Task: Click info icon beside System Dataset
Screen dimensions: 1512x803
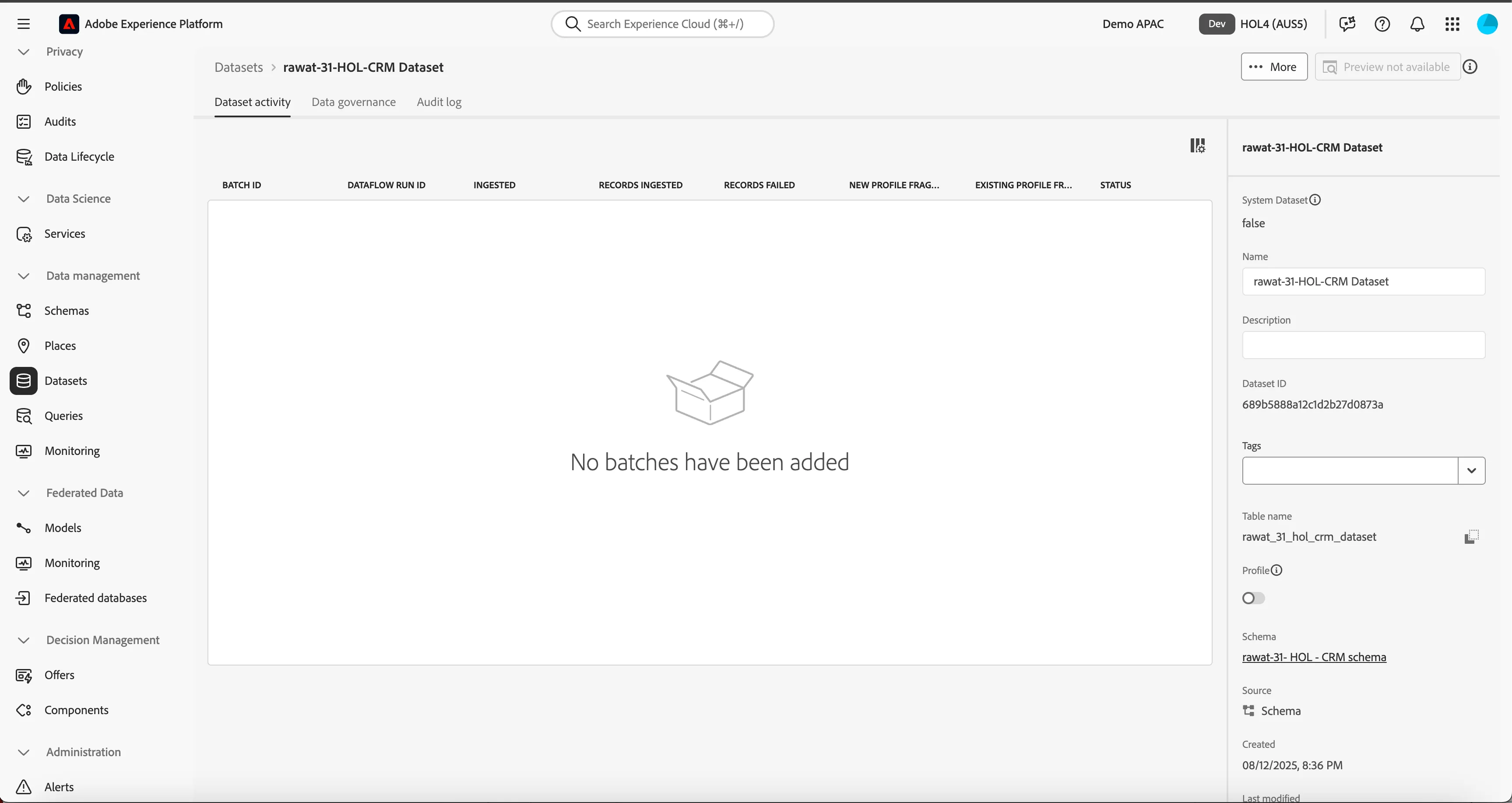Action: pyautogui.click(x=1315, y=200)
